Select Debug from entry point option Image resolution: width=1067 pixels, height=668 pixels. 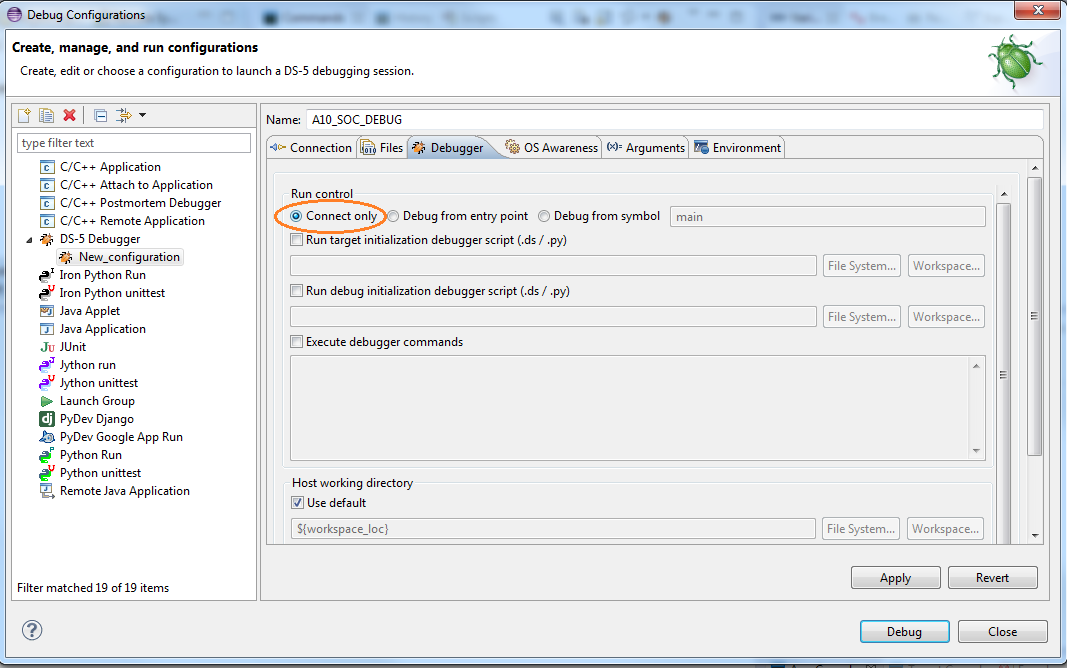tap(393, 216)
